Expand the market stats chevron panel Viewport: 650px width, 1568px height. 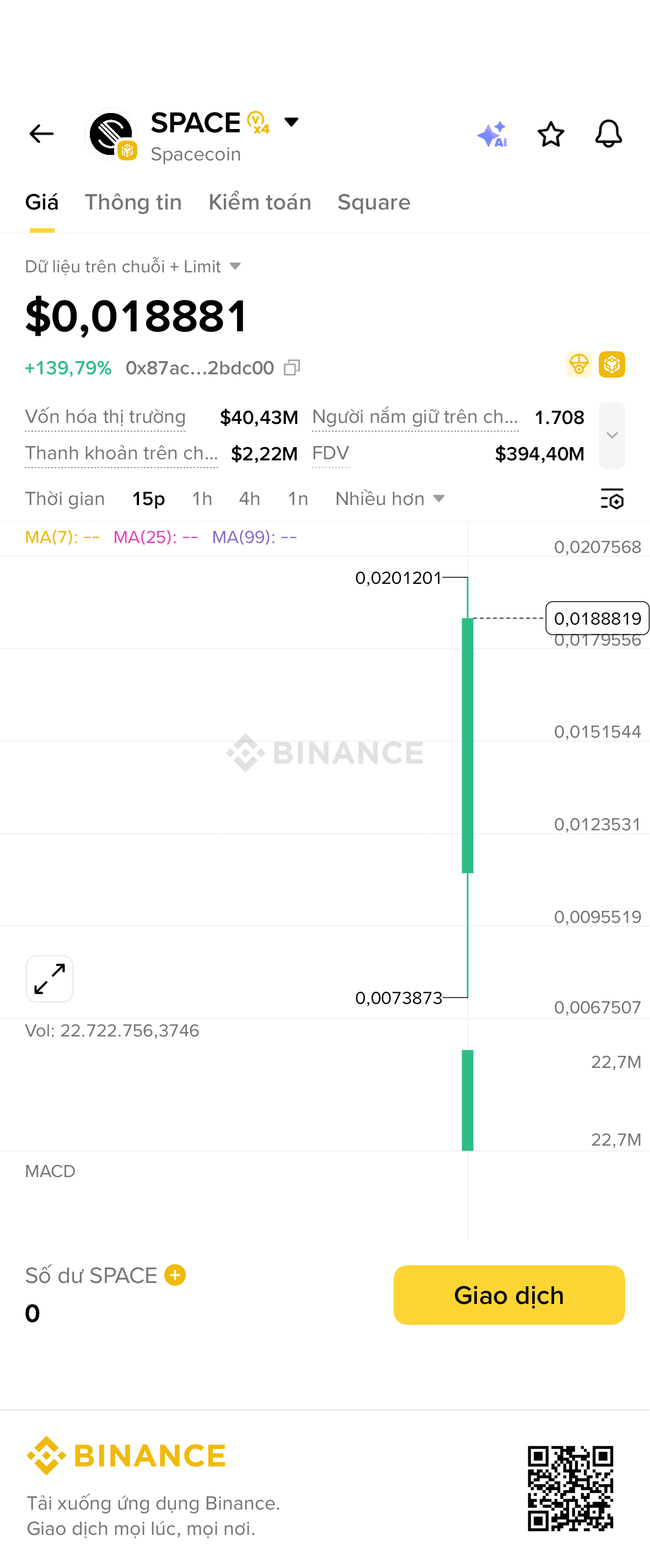click(x=611, y=435)
